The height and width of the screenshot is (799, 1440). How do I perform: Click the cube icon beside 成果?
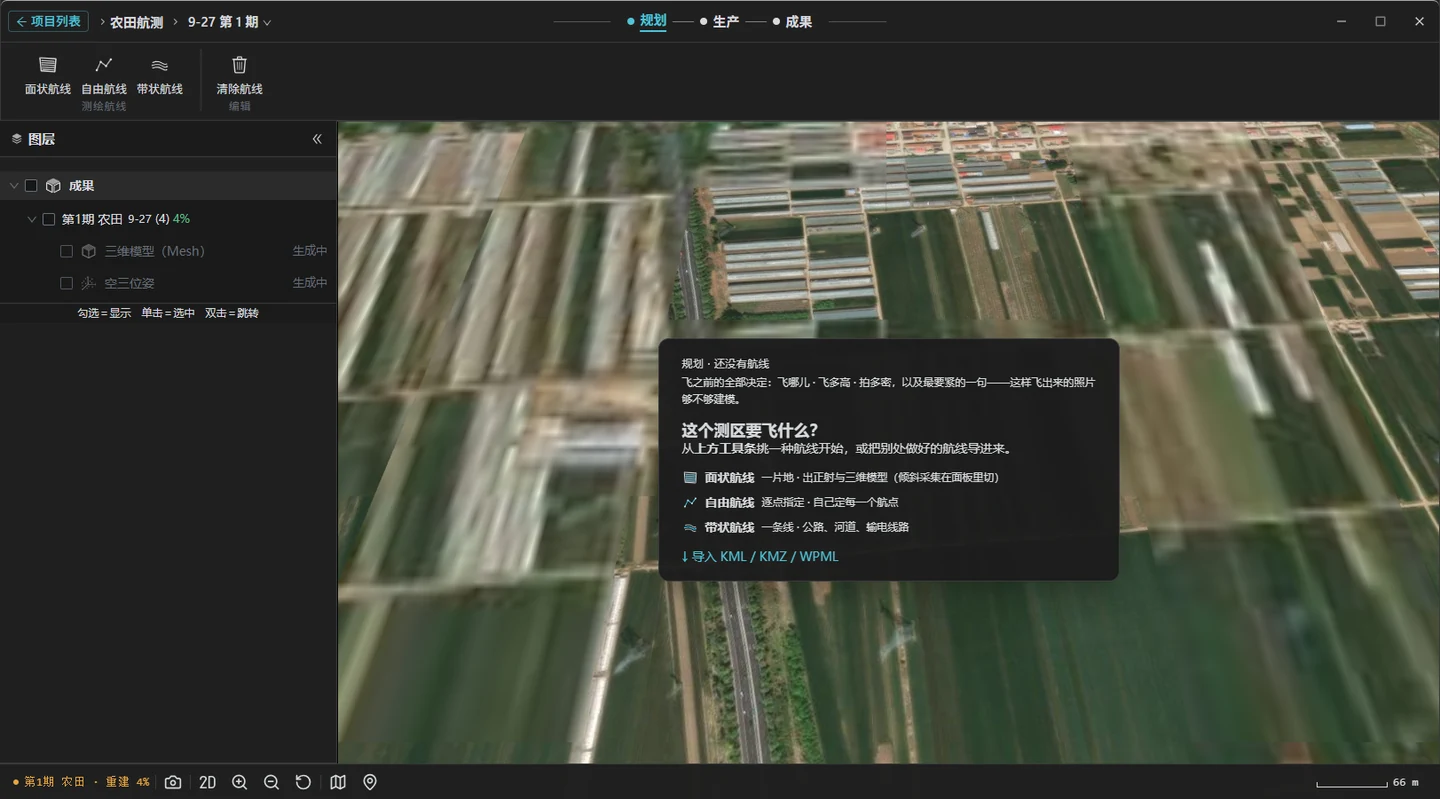click(53, 186)
